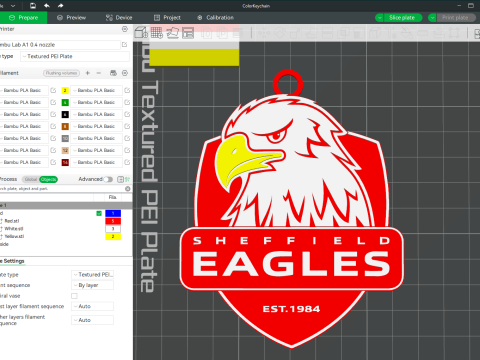
Task: Open the printer preset dropdown
Action: [59, 45]
